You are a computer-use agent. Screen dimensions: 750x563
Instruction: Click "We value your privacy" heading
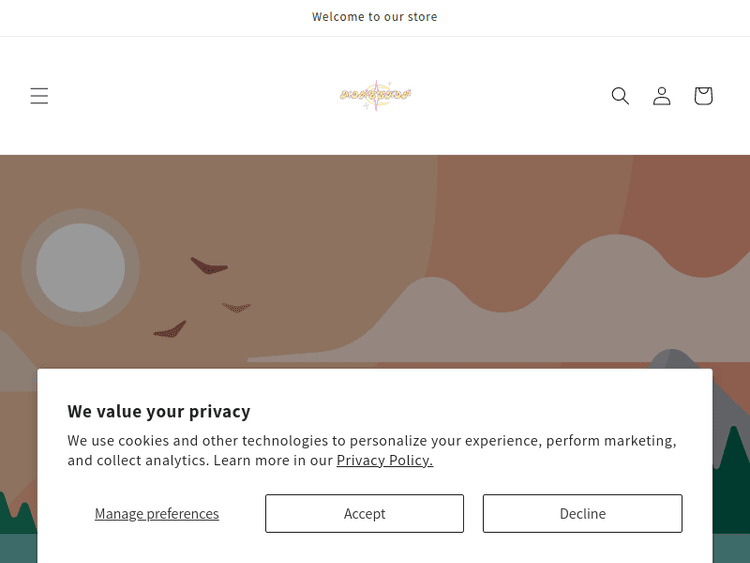tap(159, 411)
